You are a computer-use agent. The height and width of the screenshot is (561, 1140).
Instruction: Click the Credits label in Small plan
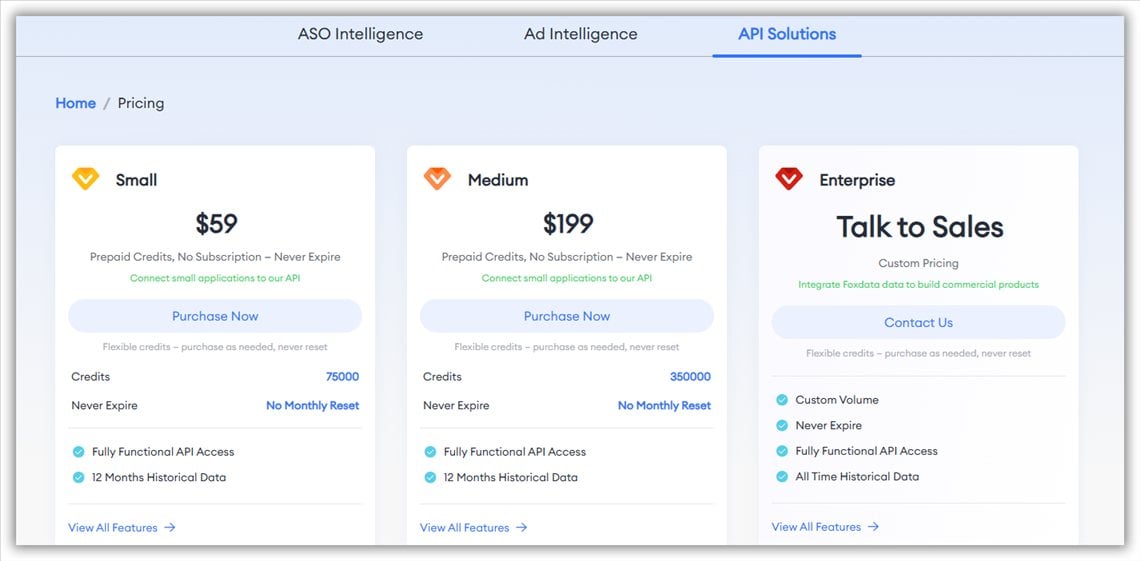(91, 376)
